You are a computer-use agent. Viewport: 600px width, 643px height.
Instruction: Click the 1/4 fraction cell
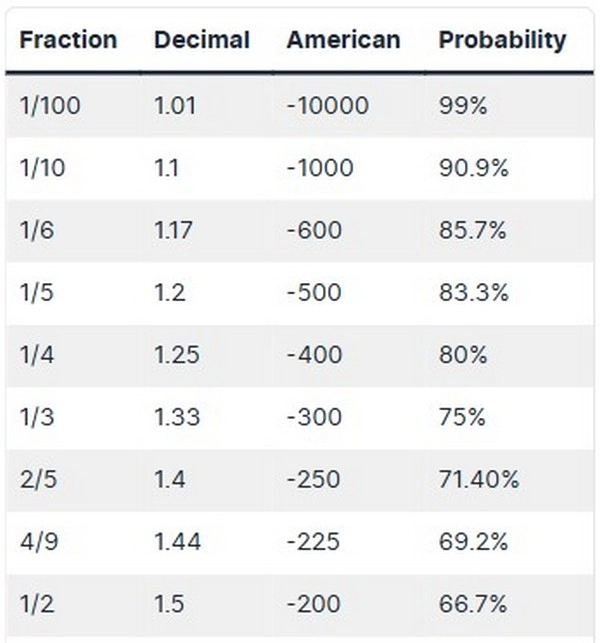pos(38,354)
